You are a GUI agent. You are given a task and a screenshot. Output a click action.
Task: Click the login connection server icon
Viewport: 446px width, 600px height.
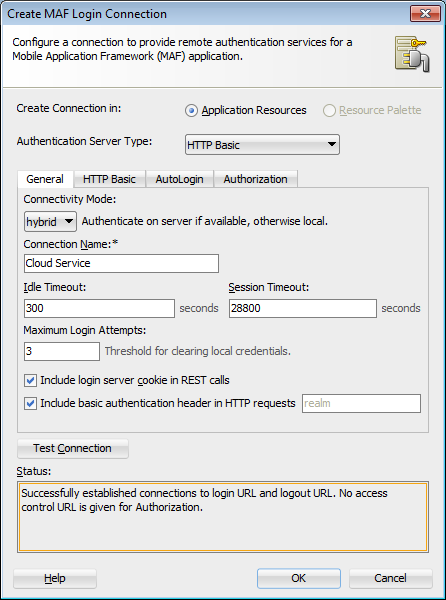(412, 54)
